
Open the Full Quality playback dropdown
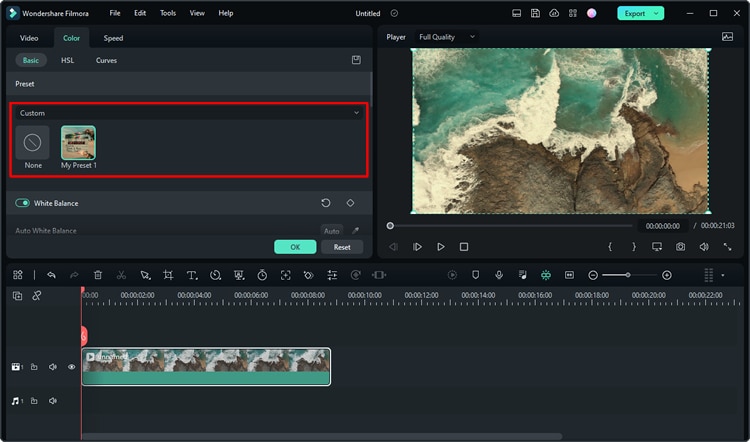tap(445, 37)
